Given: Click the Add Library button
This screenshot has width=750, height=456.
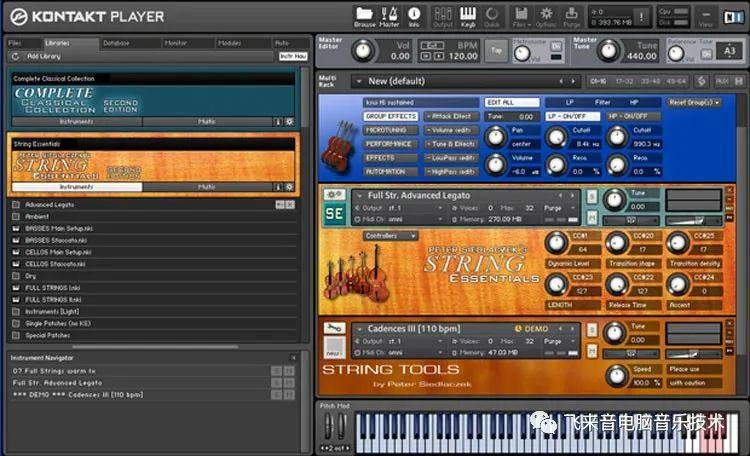Looking at the screenshot, I should [x=44, y=56].
